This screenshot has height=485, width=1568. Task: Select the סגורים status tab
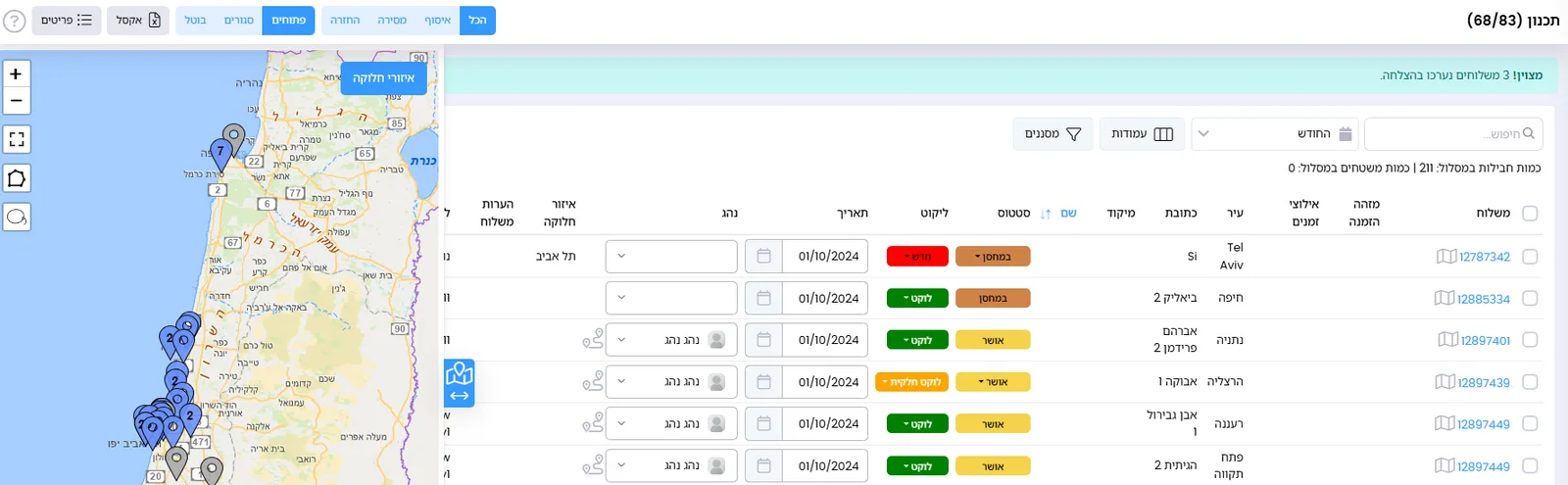pos(239,21)
